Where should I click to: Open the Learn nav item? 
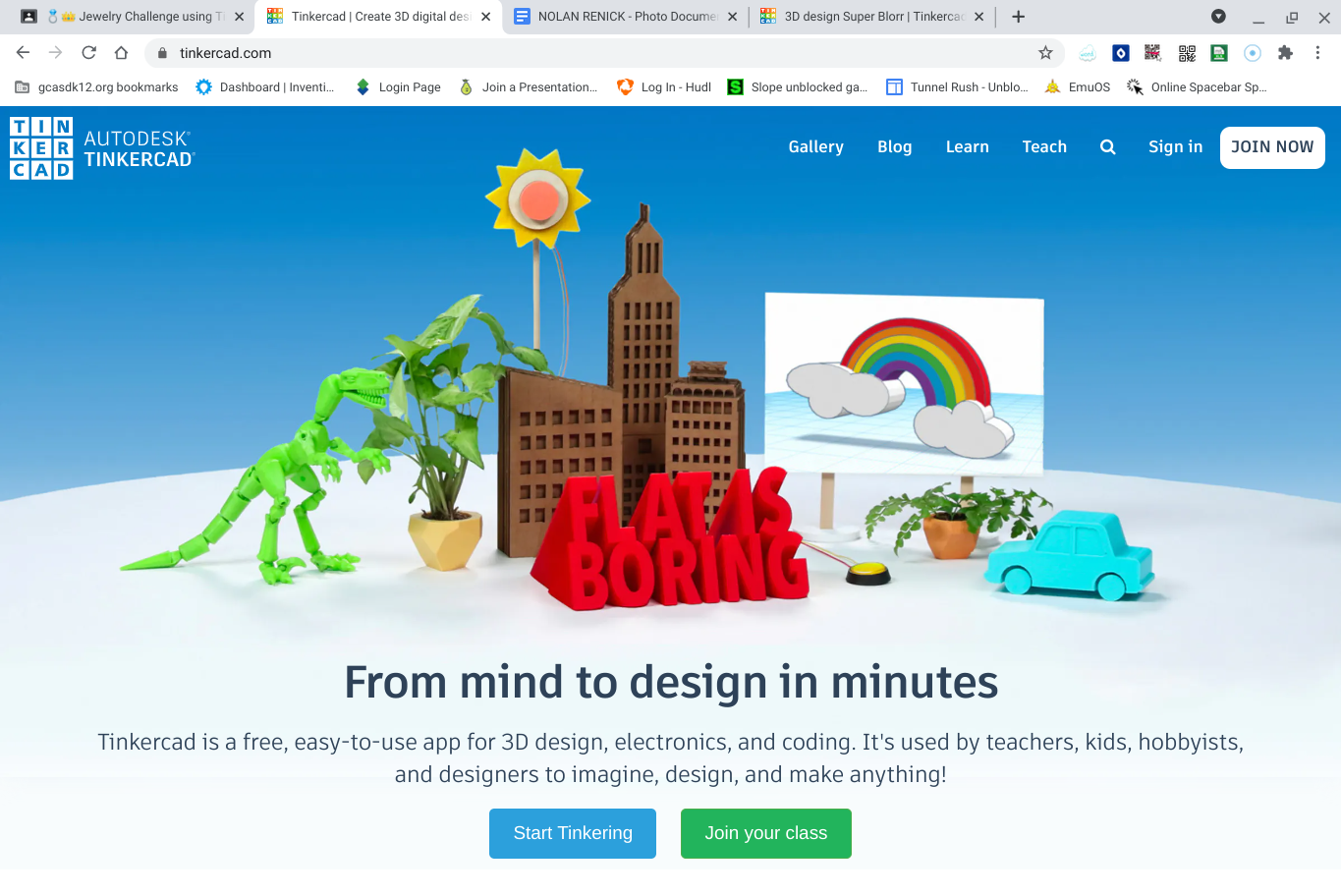click(967, 147)
